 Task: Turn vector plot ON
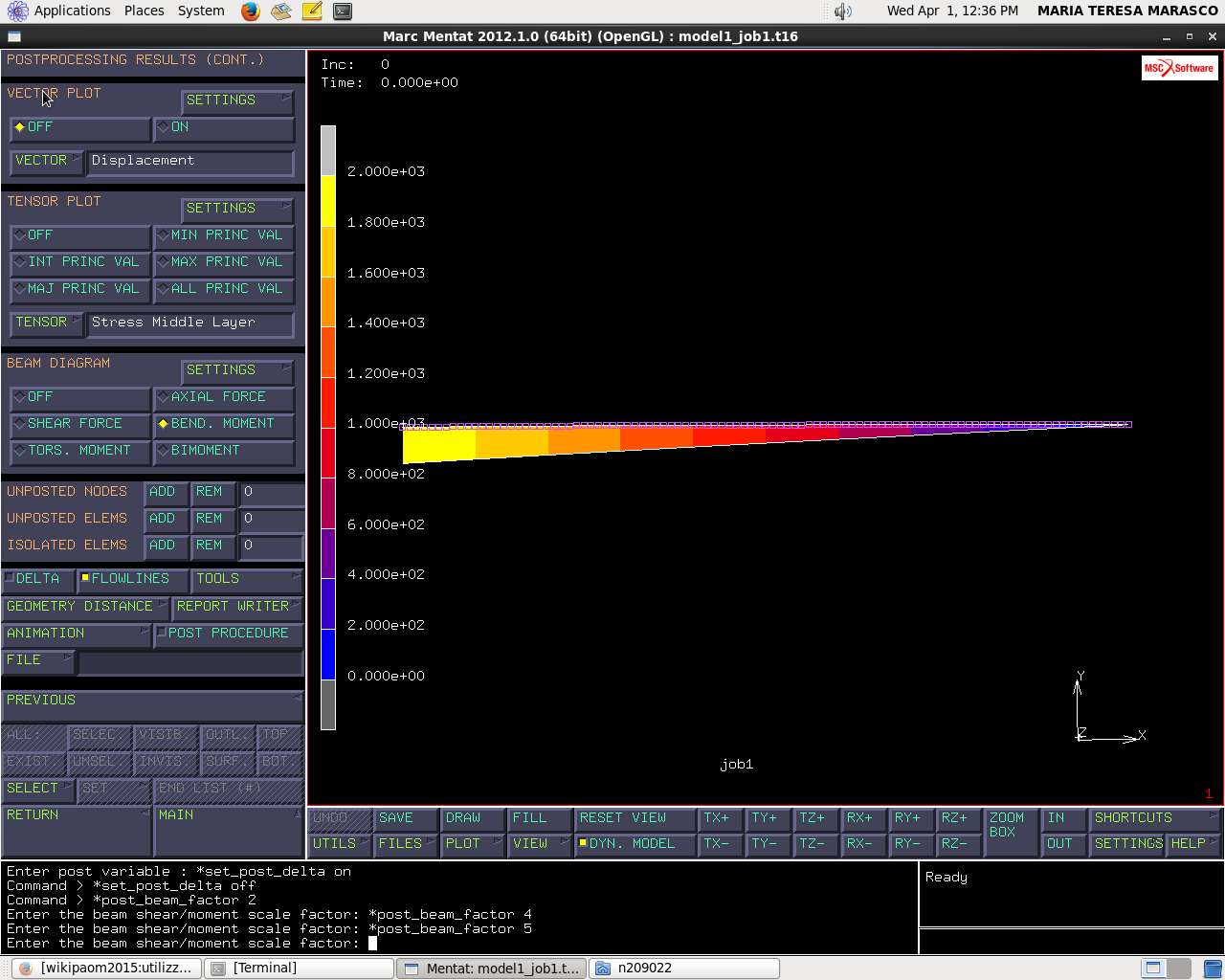pyautogui.click(x=224, y=128)
